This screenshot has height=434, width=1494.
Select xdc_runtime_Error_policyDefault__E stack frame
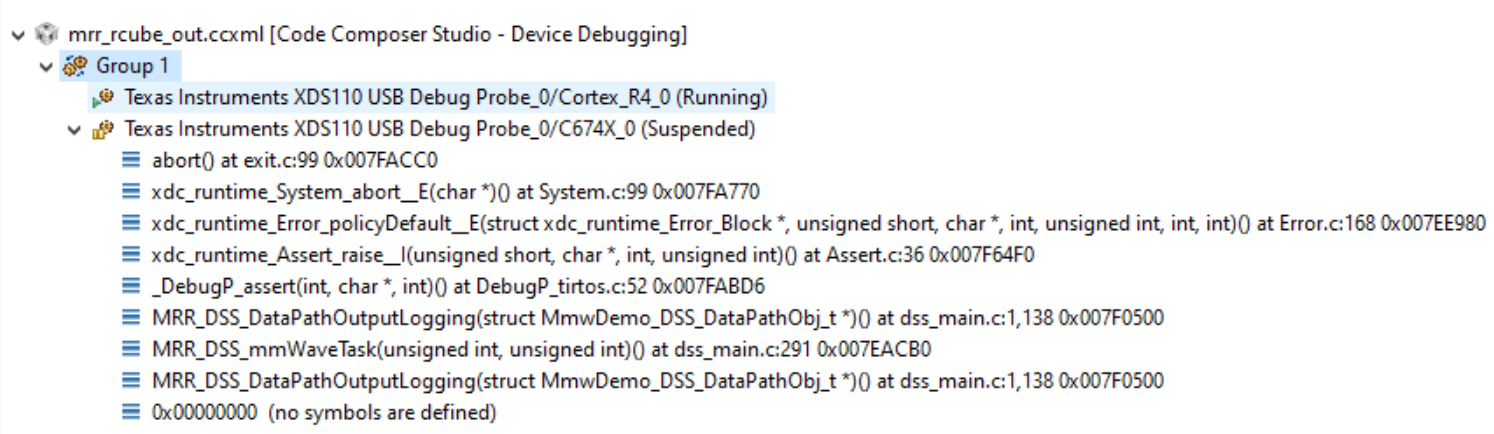(x=818, y=224)
